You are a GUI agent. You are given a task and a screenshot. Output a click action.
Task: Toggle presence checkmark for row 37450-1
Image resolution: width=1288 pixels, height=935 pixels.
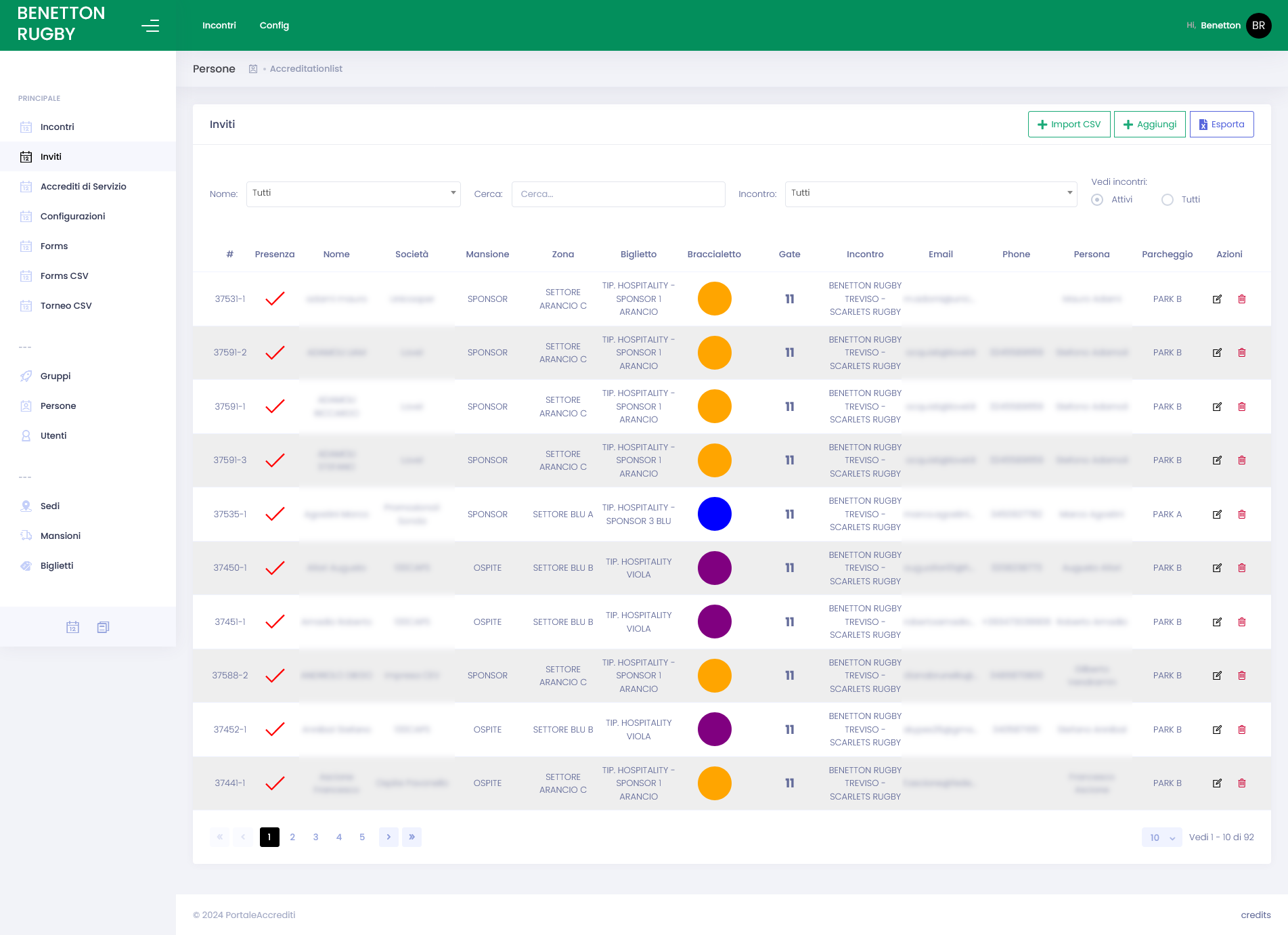click(x=275, y=568)
